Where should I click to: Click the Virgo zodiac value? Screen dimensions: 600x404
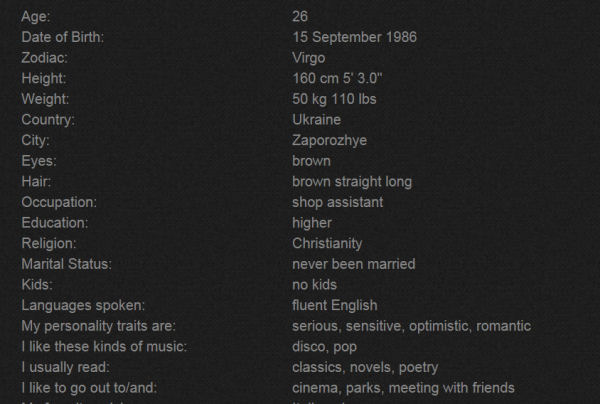[x=308, y=58]
